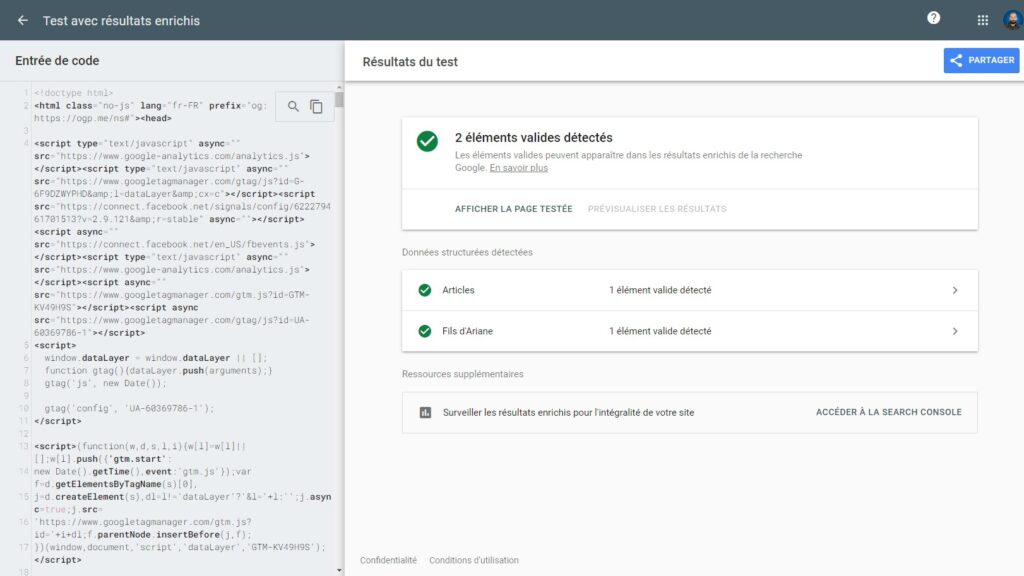Open the help question mark icon
Viewport: 1024px width, 576px height.
pyautogui.click(x=933, y=18)
